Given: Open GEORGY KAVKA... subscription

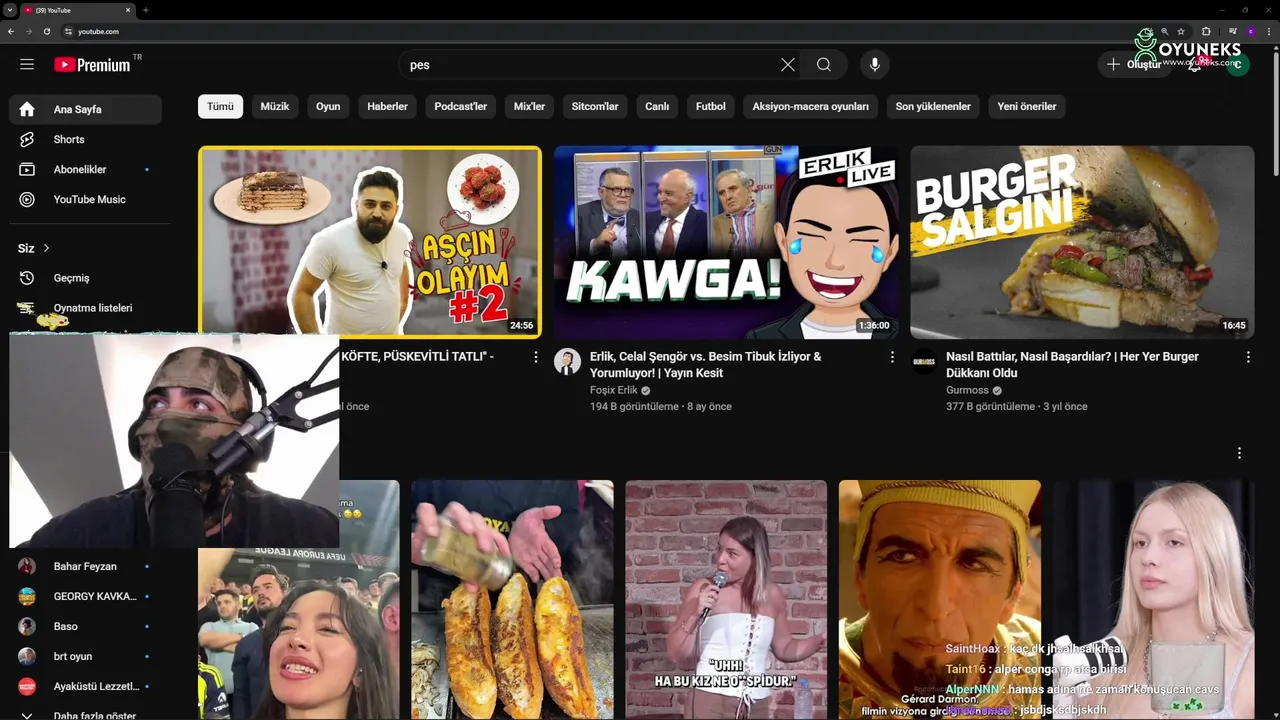Looking at the screenshot, I should 85,596.
